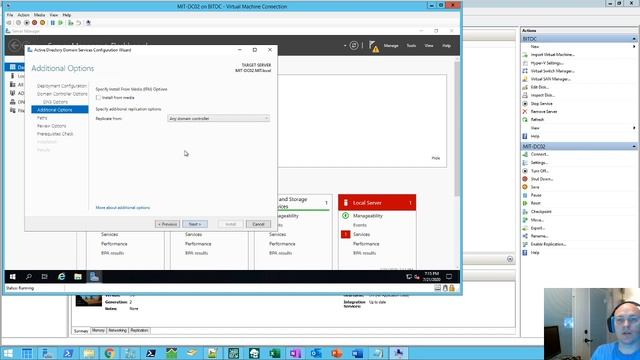The width and height of the screenshot is (640, 360).
Task: Collapse the MIT-DC02 actions section
Action: pyautogui.click(x=634, y=146)
